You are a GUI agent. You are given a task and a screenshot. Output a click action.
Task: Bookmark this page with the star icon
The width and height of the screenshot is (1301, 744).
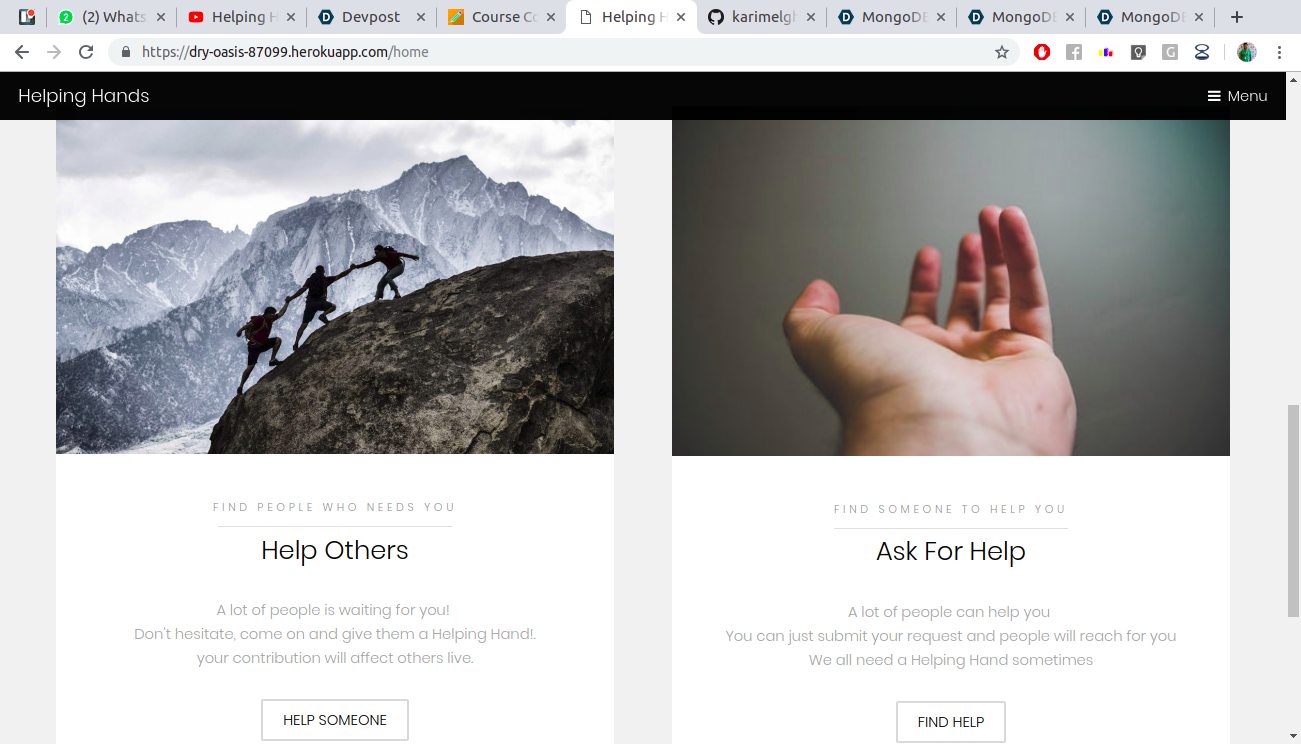pos(1001,52)
